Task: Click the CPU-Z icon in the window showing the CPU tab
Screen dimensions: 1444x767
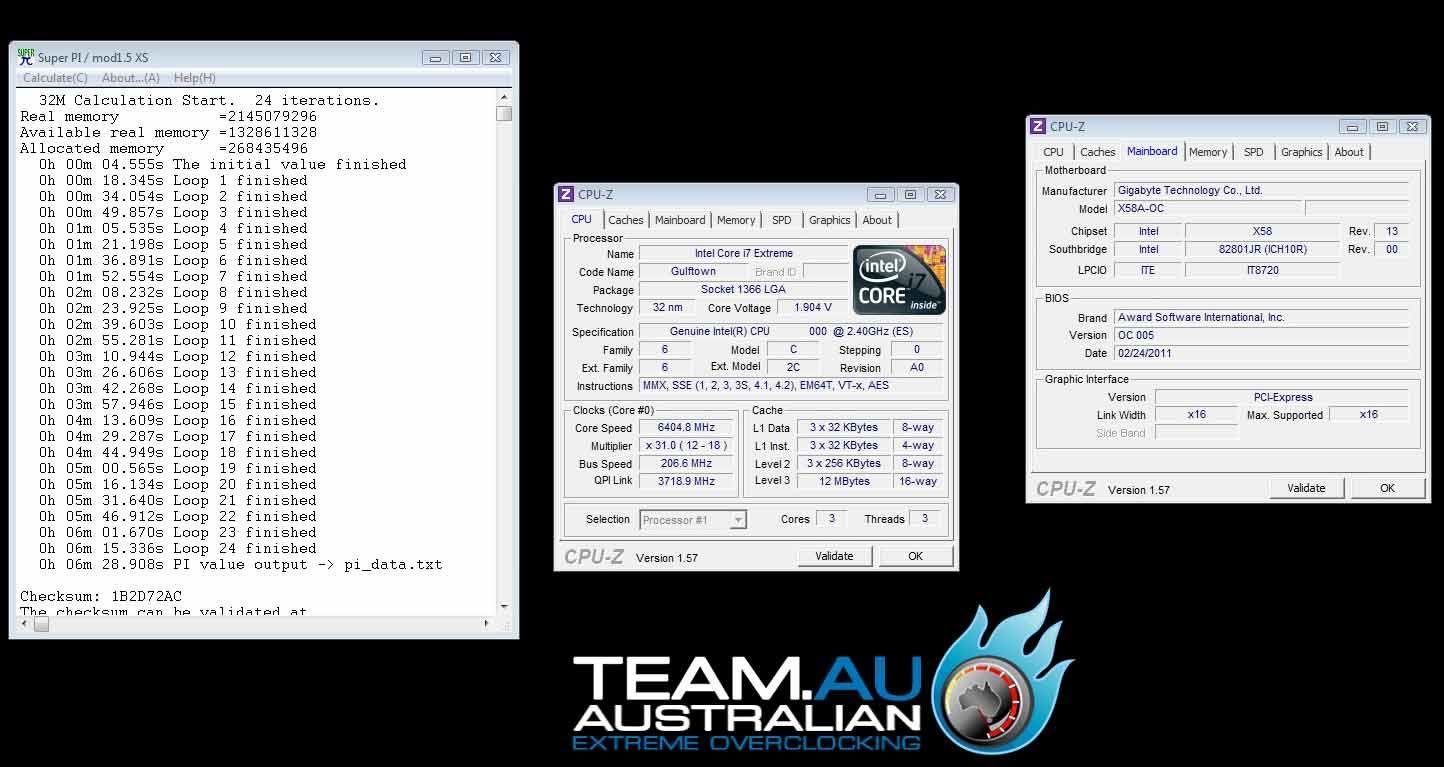Action: pyautogui.click(x=566, y=195)
